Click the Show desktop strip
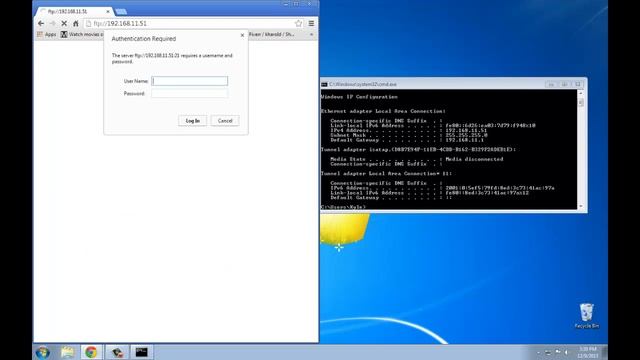This screenshot has height=360, width=640. (x=605, y=352)
